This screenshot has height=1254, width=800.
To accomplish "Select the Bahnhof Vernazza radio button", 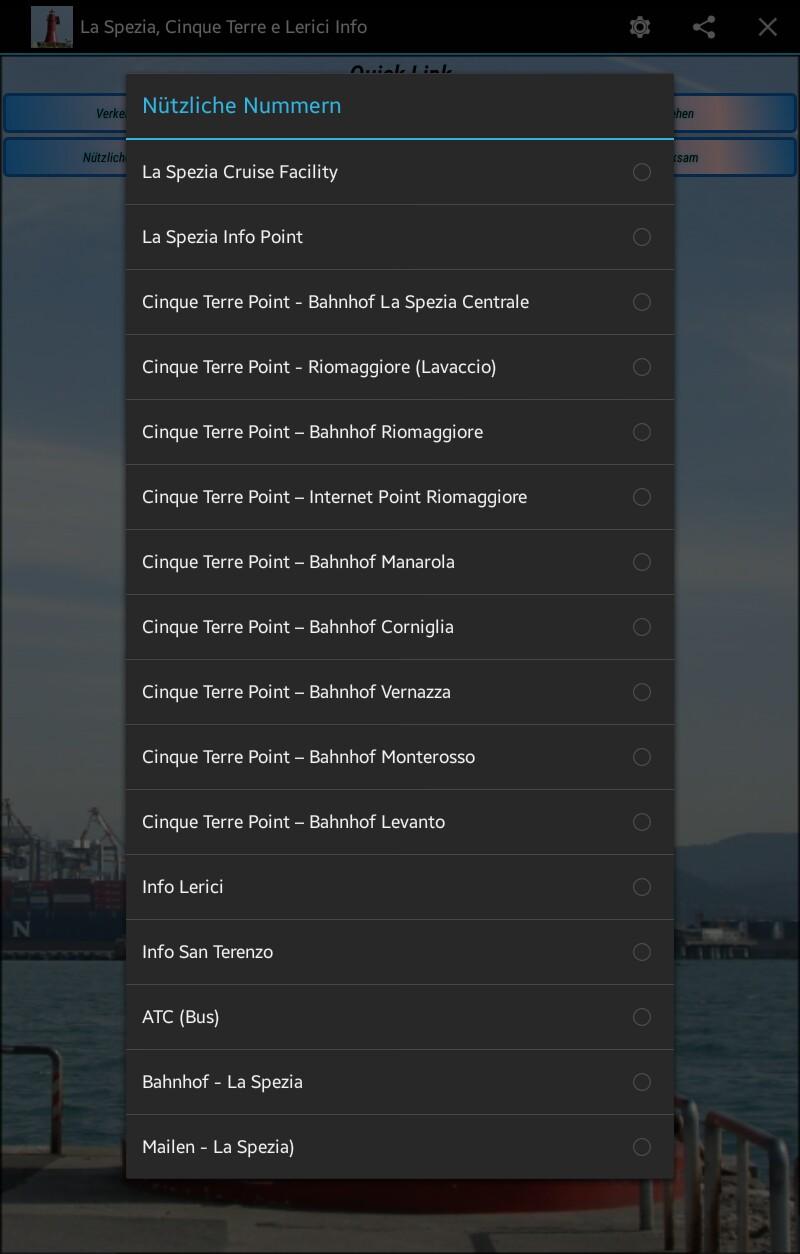I will pos(642,692).
